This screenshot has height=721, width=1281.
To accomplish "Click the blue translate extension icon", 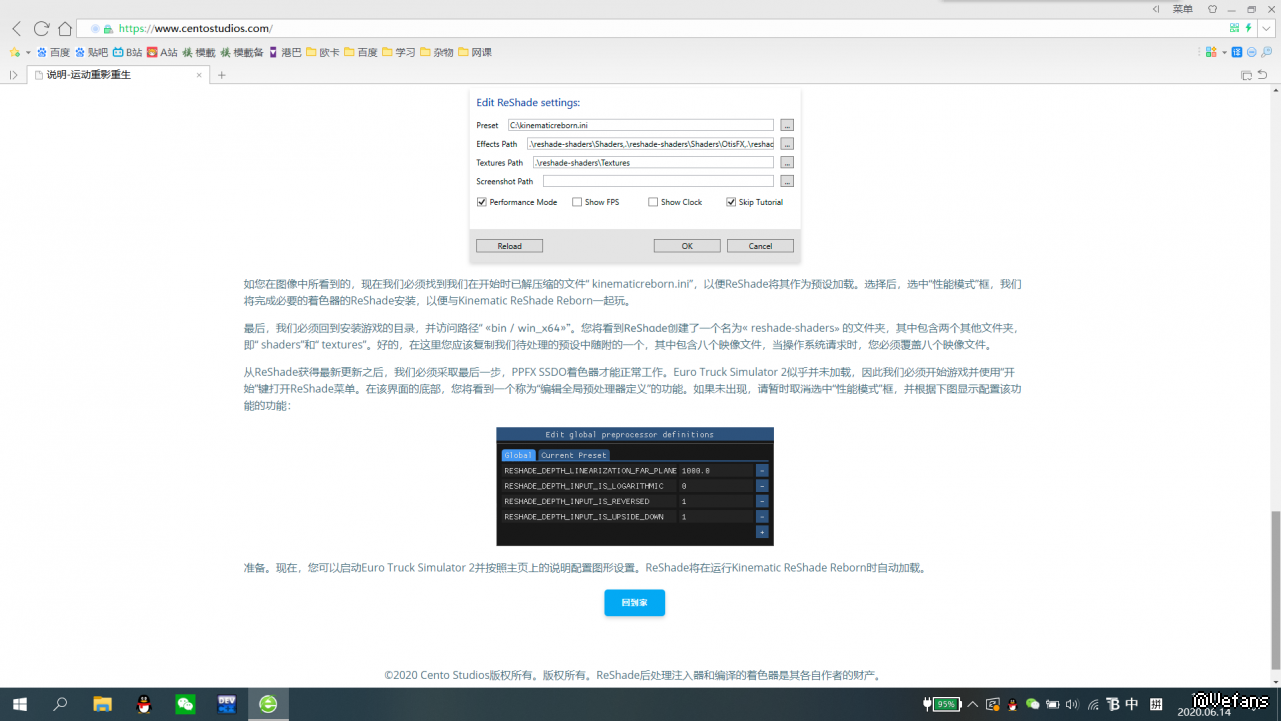I will tap(1237, 52).
